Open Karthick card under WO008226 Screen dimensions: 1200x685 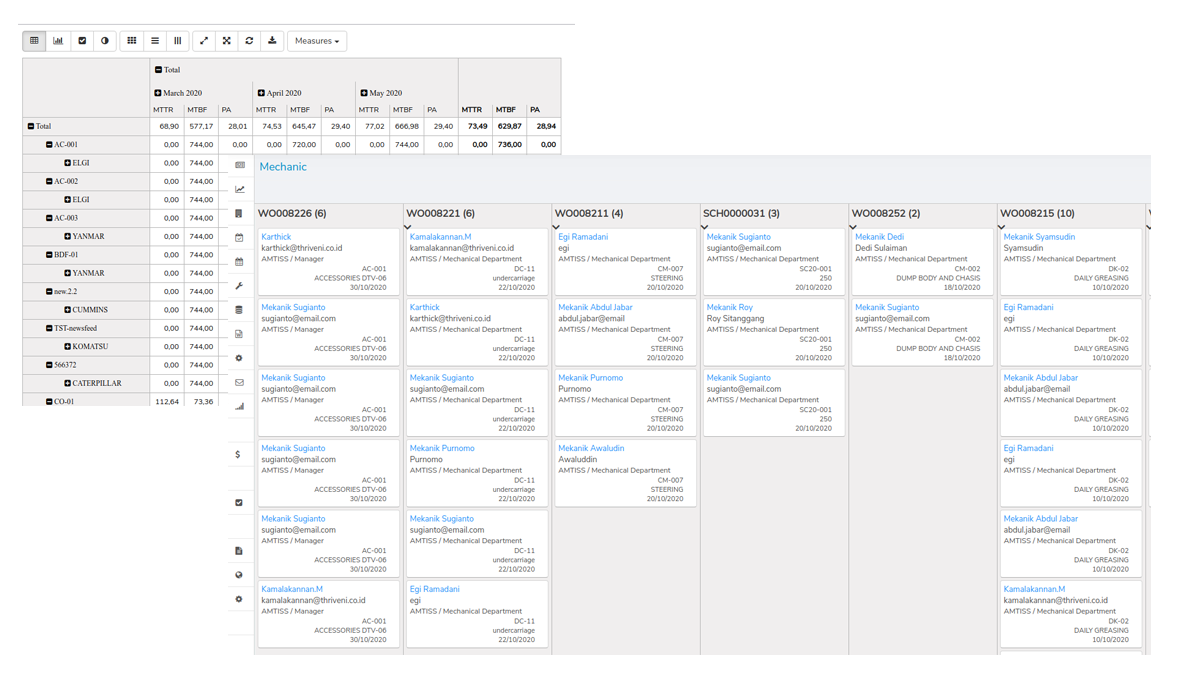click(276, 237)
